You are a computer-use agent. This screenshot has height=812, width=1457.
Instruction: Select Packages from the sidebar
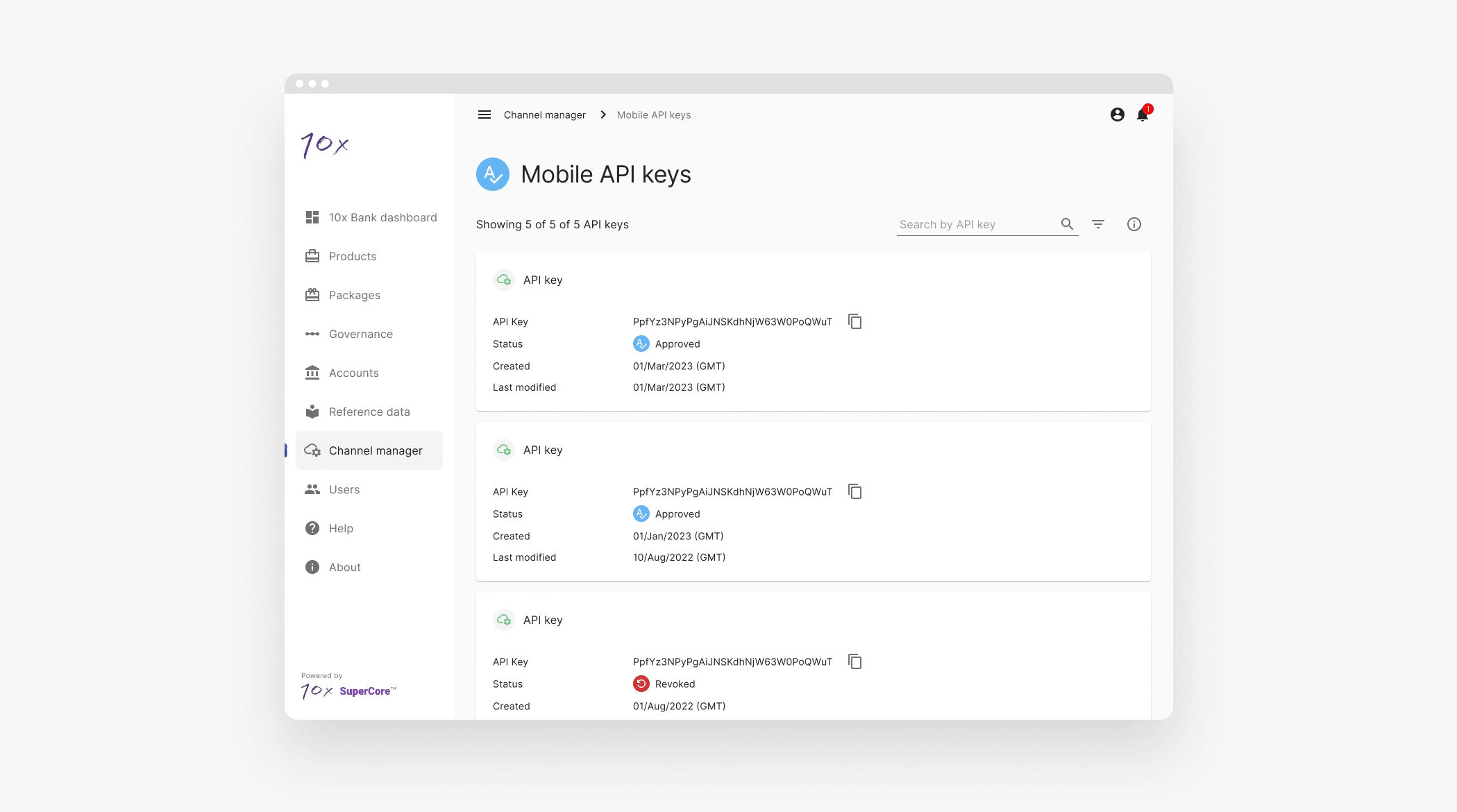(354, 295)
